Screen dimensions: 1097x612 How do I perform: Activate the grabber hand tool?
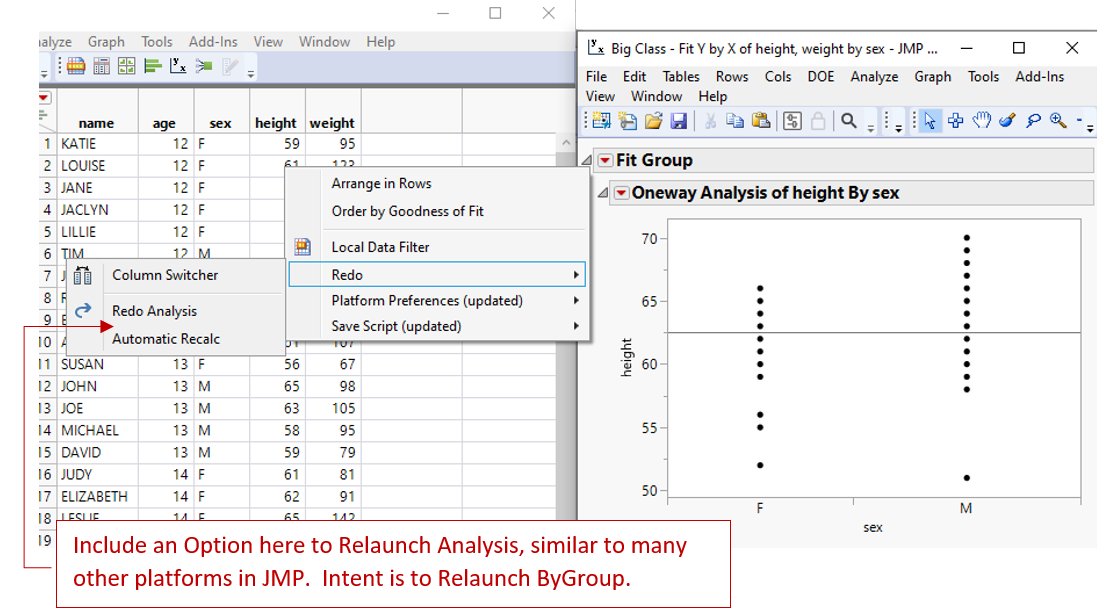(x=980, y=120)
